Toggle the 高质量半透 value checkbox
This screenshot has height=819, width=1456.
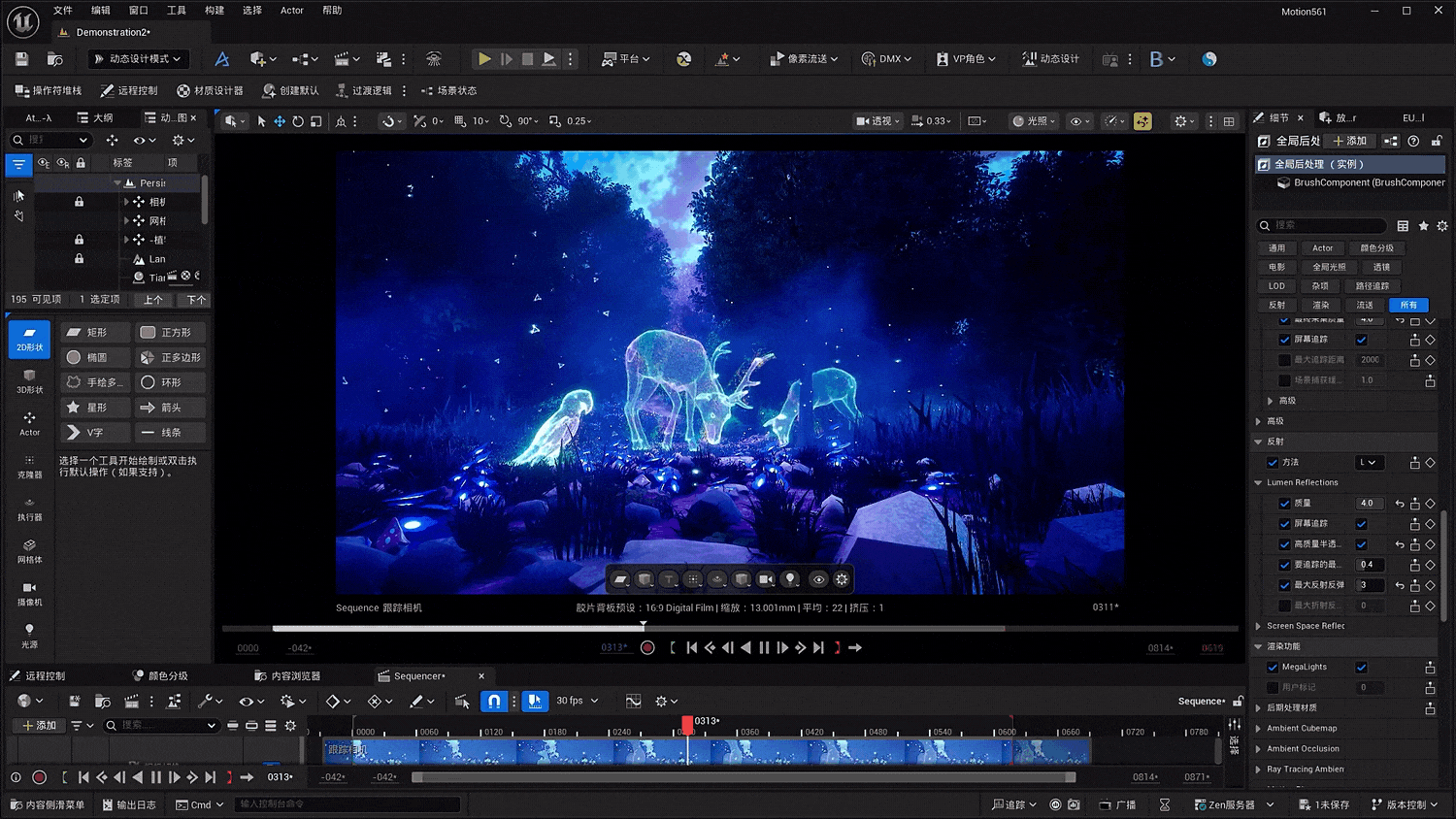1361,544
